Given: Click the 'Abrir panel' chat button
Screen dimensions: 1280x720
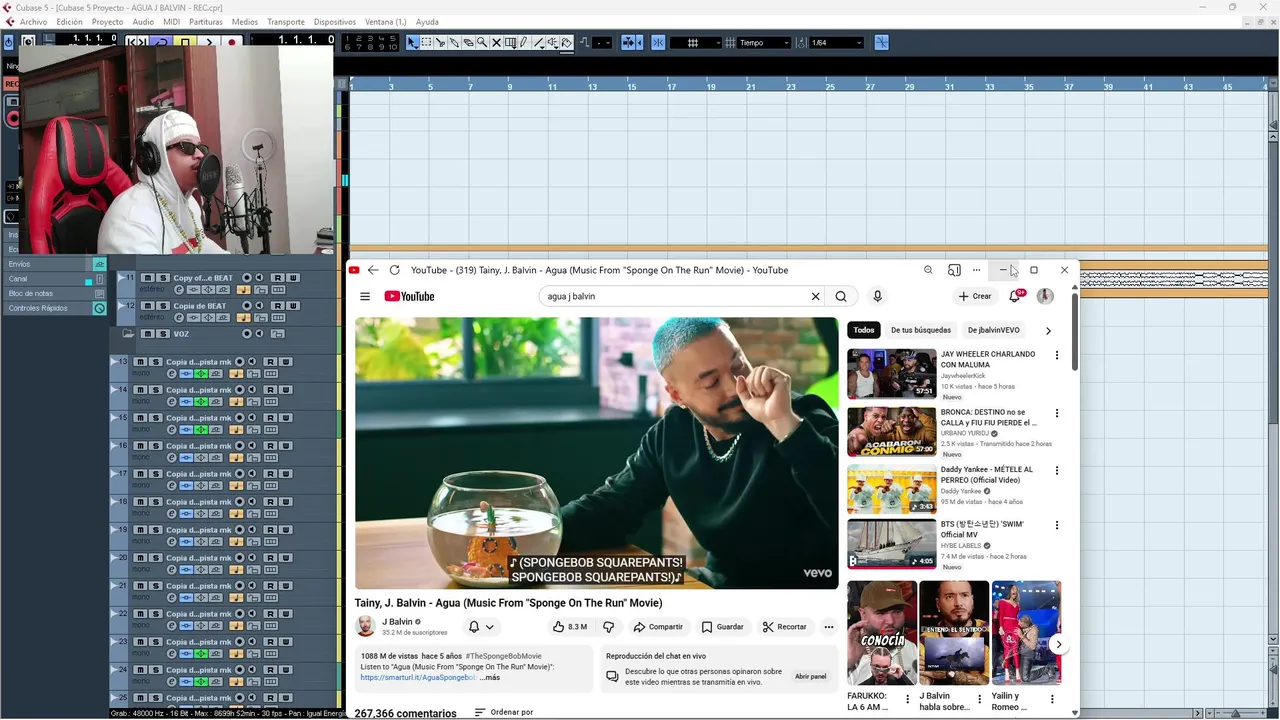Looking at the screenshot, I should (811, 677).
